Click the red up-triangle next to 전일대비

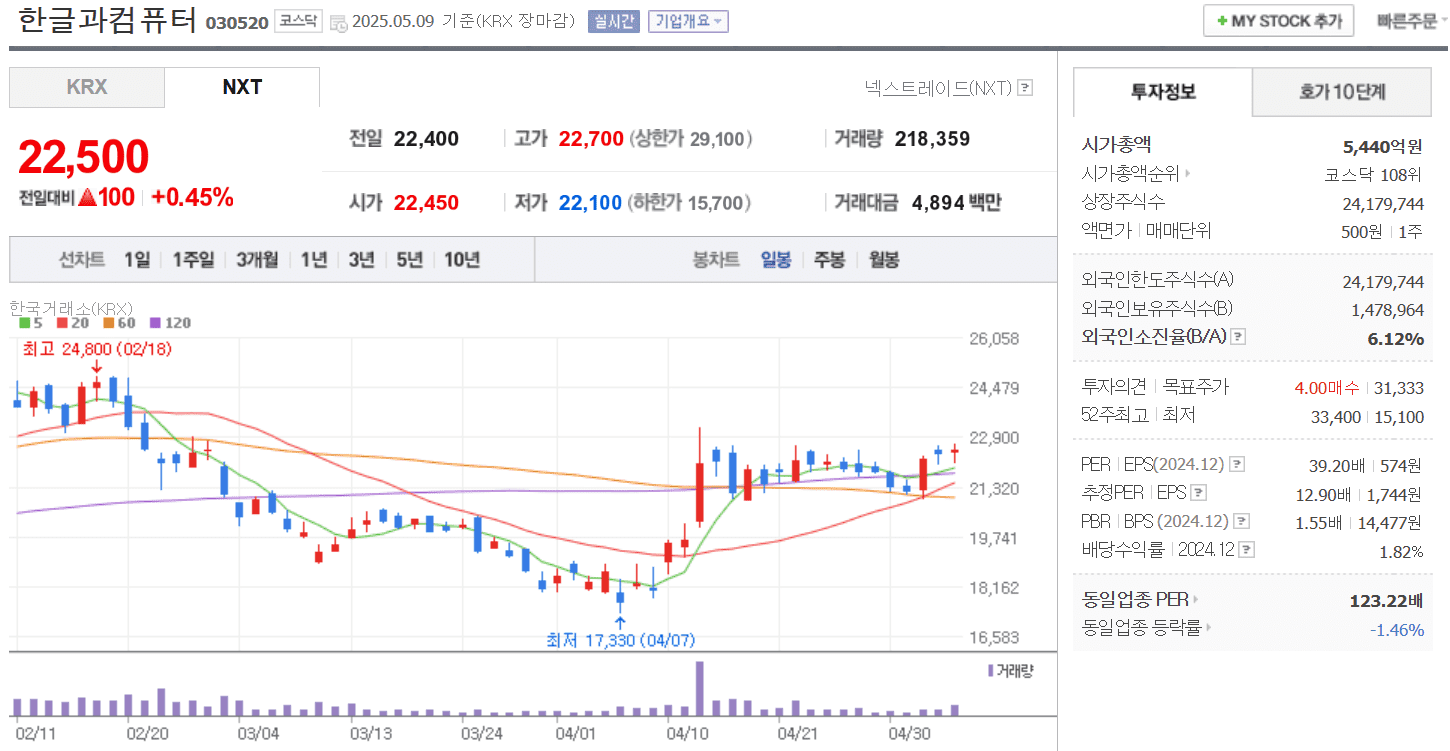coord(87,197)
